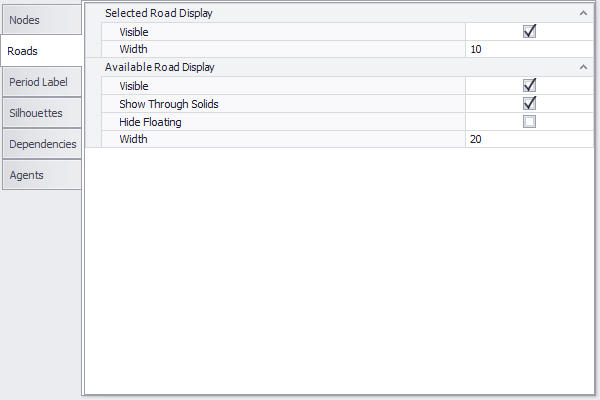Open the Dependencies tab
600x400 pixels.
(x=42, y=144)
